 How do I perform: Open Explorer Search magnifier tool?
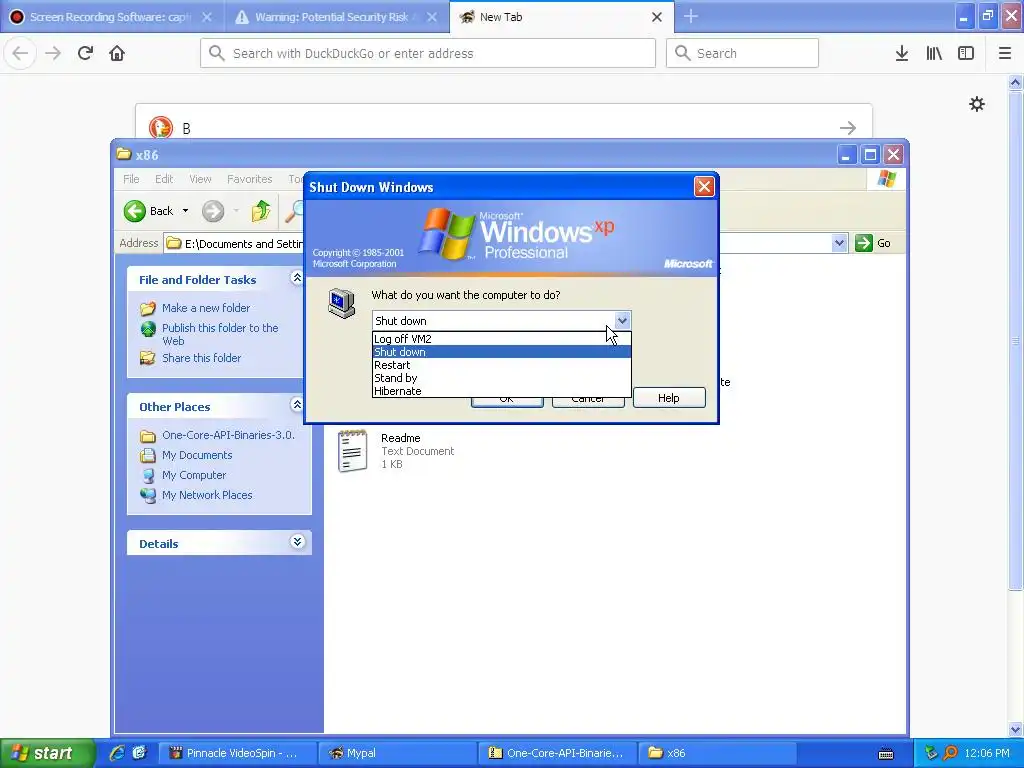295,211
